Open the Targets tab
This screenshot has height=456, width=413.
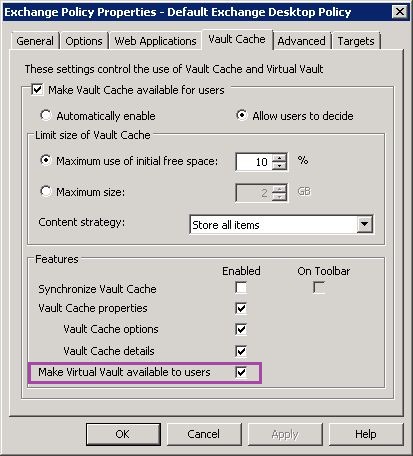(x=356, y=41)
